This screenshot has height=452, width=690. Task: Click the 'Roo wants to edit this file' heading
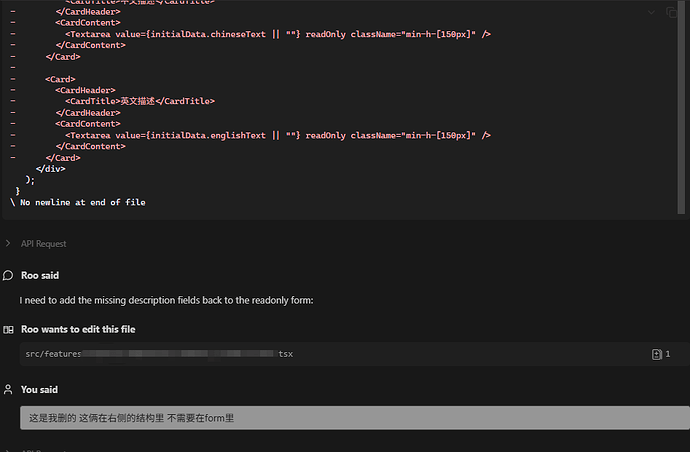[x=78, y=329]
